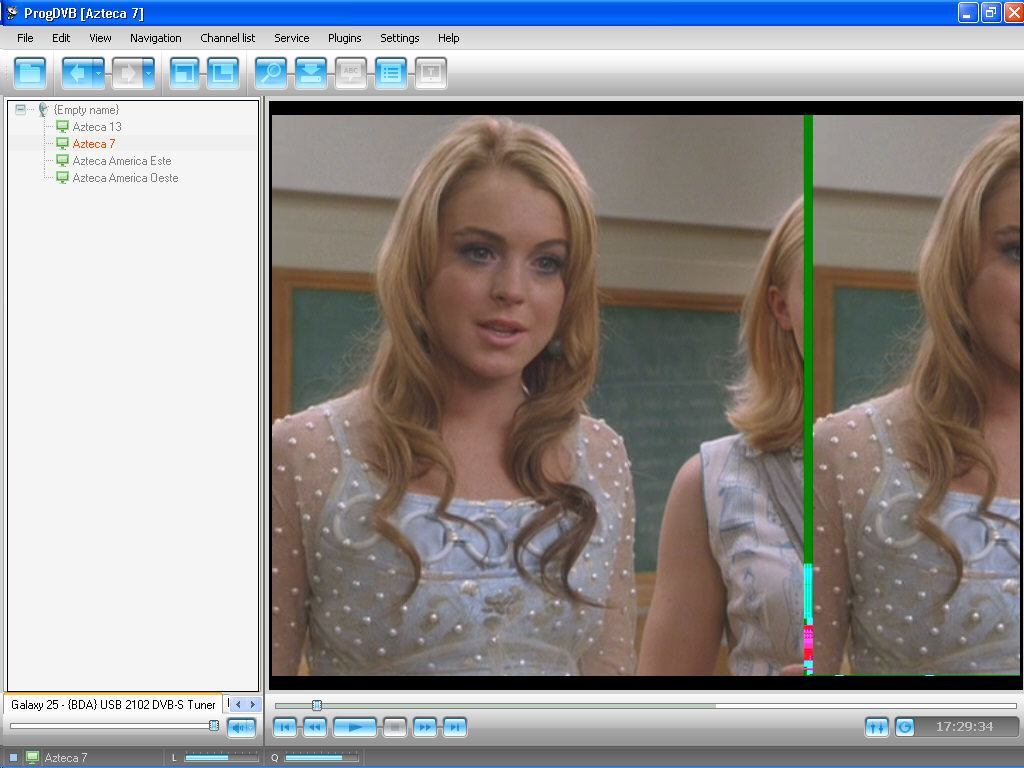Click the Galaxy 25 - {BDA} USB 2102 DVB-S Tuner tab
The image size is (1024, 768).
click(x=113, y=705)
